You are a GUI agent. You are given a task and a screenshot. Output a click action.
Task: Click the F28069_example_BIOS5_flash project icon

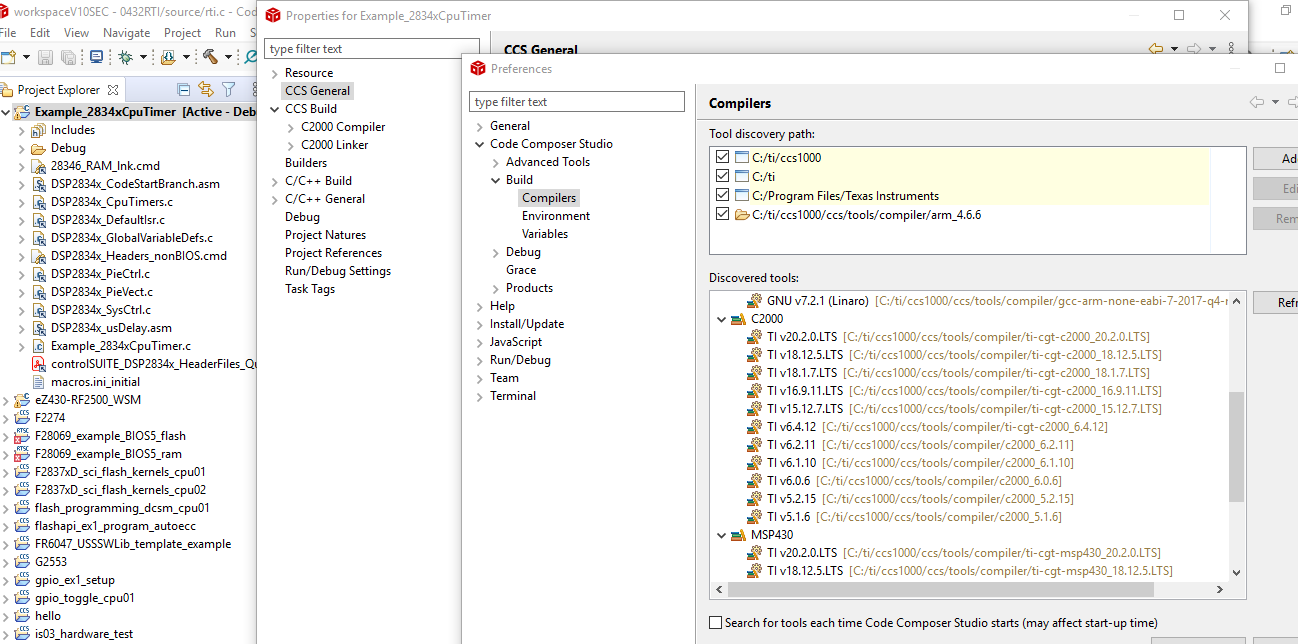pyautogui.click(x=22, y=436)
